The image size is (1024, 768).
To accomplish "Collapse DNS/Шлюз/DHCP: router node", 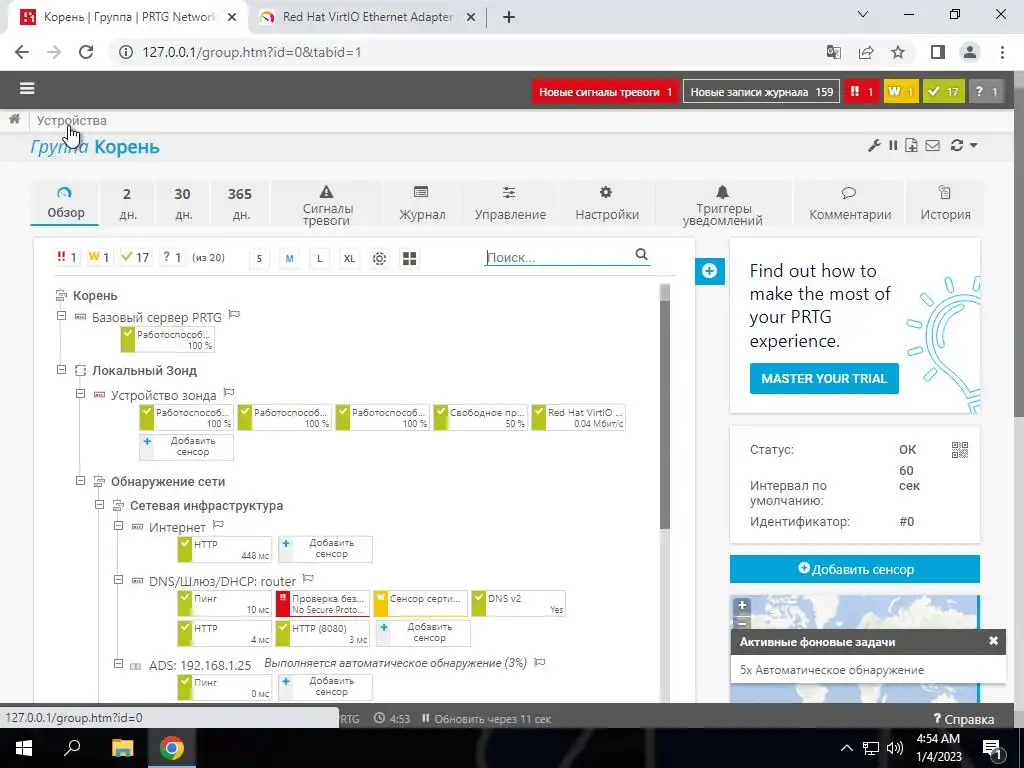I will 118,580.
